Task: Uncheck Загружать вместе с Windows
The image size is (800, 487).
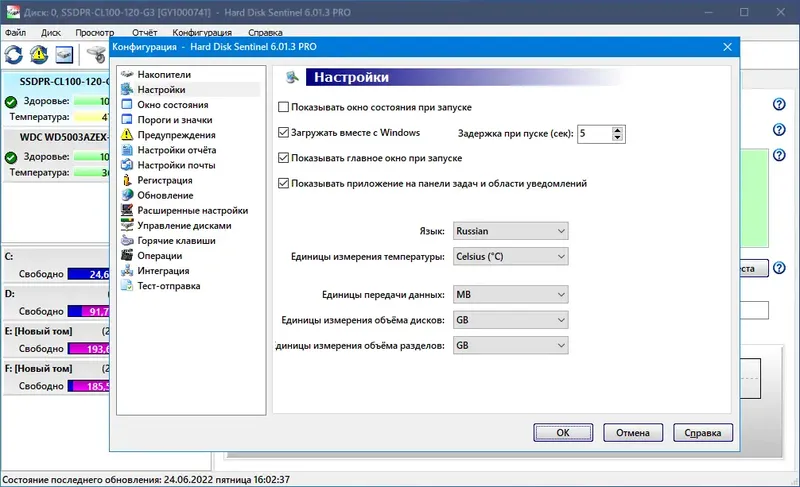Action: point(283,133)
